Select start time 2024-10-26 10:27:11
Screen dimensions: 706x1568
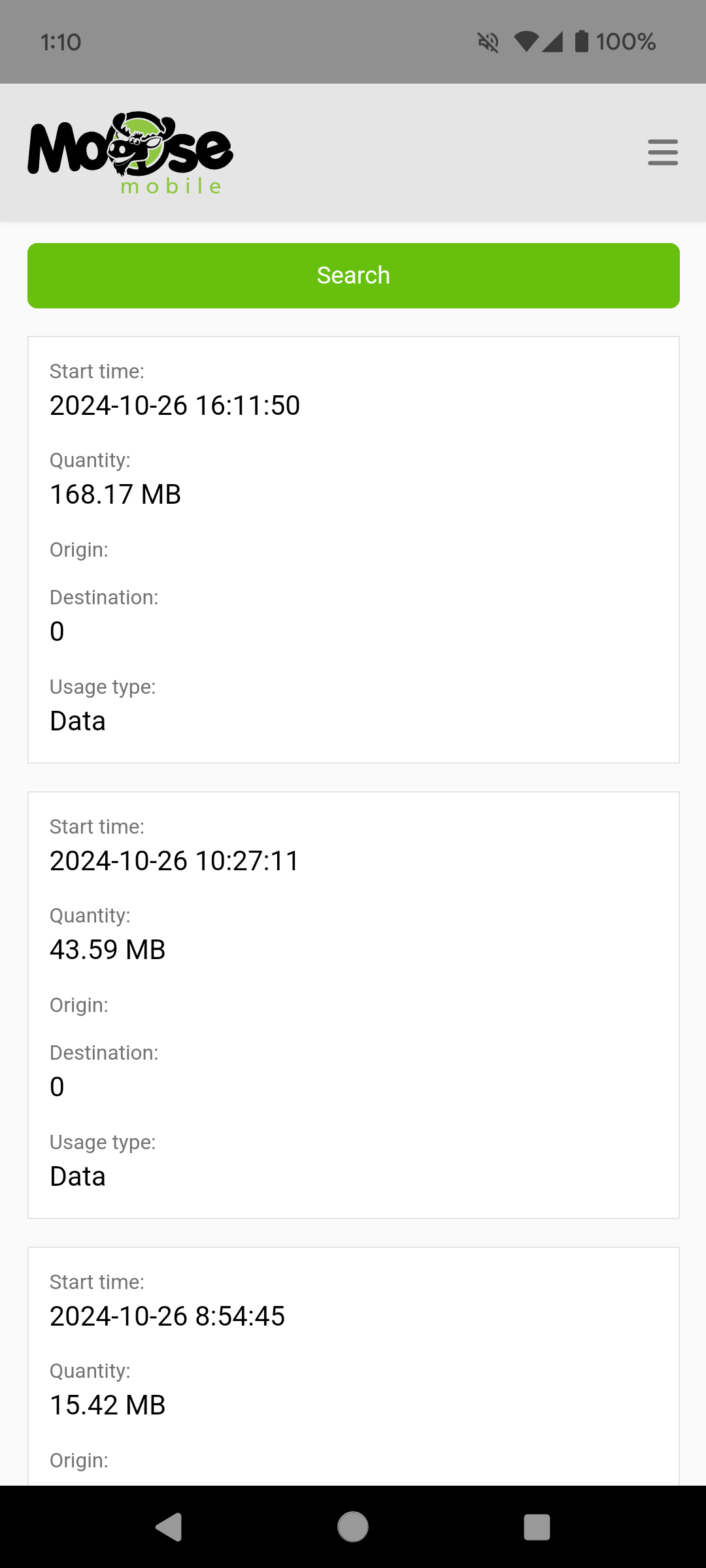tap(175, 861)
